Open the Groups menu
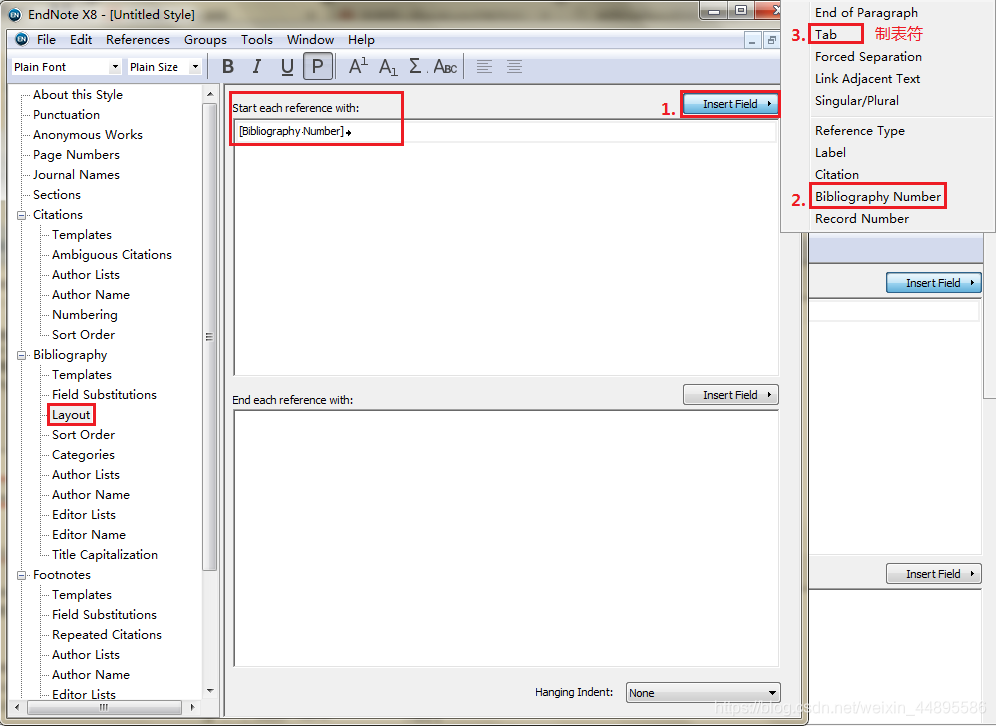This screenshot has height=726, width=996. point(205,39)
